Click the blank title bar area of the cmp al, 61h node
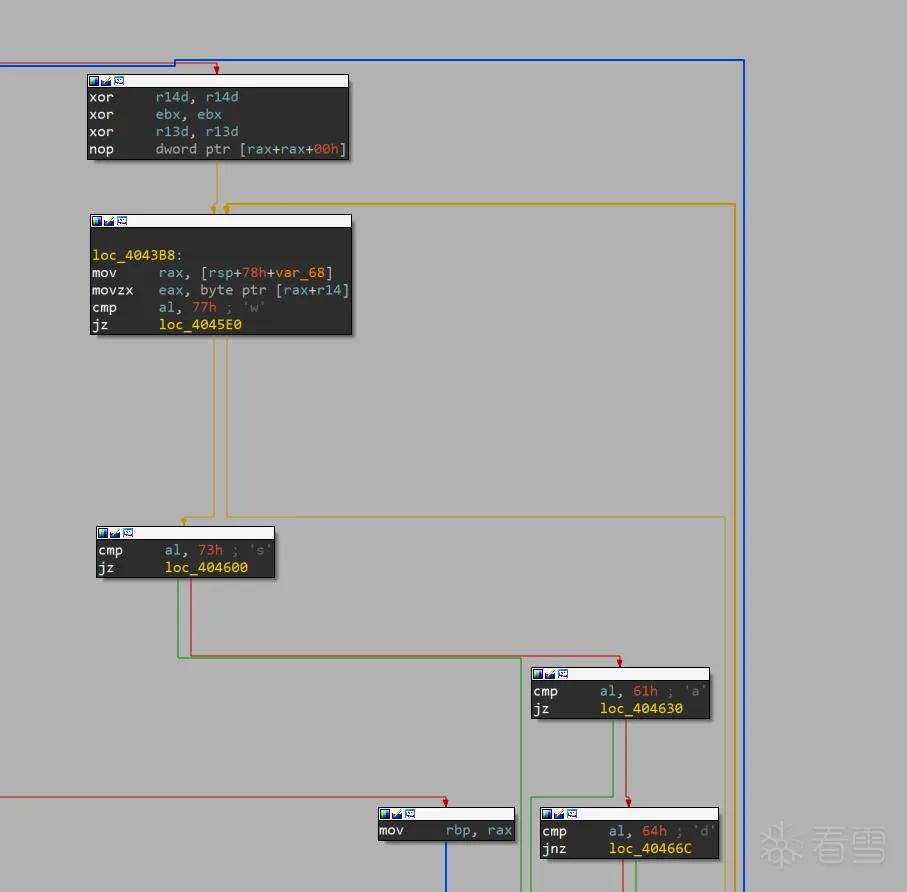This screenshot has width=907, height=892. [639, 674]
